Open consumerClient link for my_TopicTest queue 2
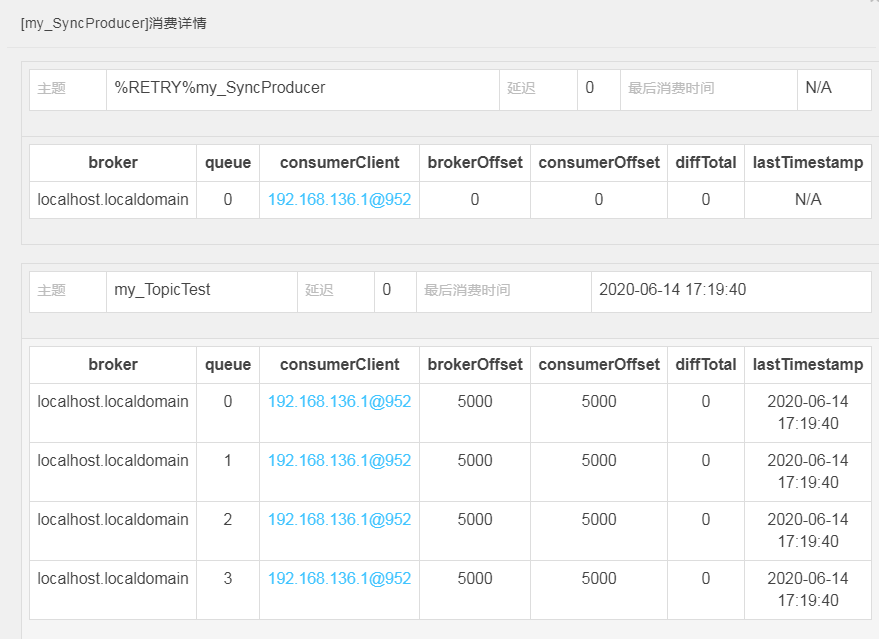 (x=339, y=519)
